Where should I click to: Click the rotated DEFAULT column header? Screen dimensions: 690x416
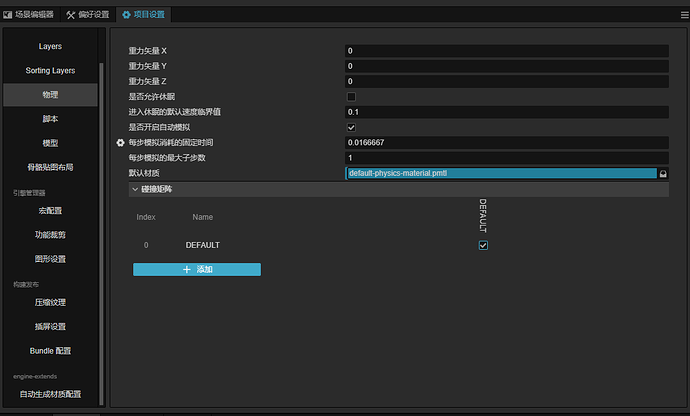(x=483, y=215)
